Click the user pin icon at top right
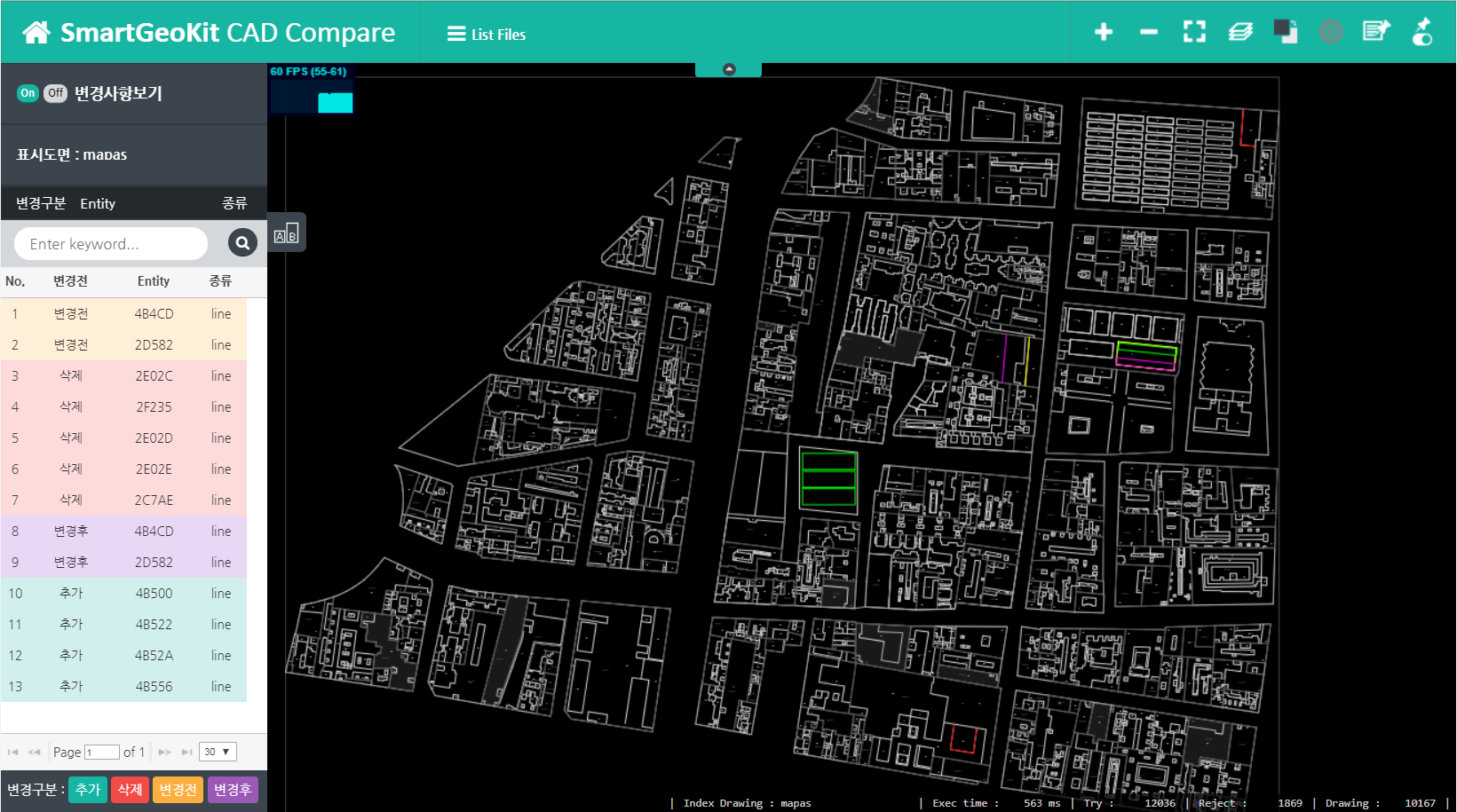Screen dimensions: 1457x812 [x=1422, y=32]
